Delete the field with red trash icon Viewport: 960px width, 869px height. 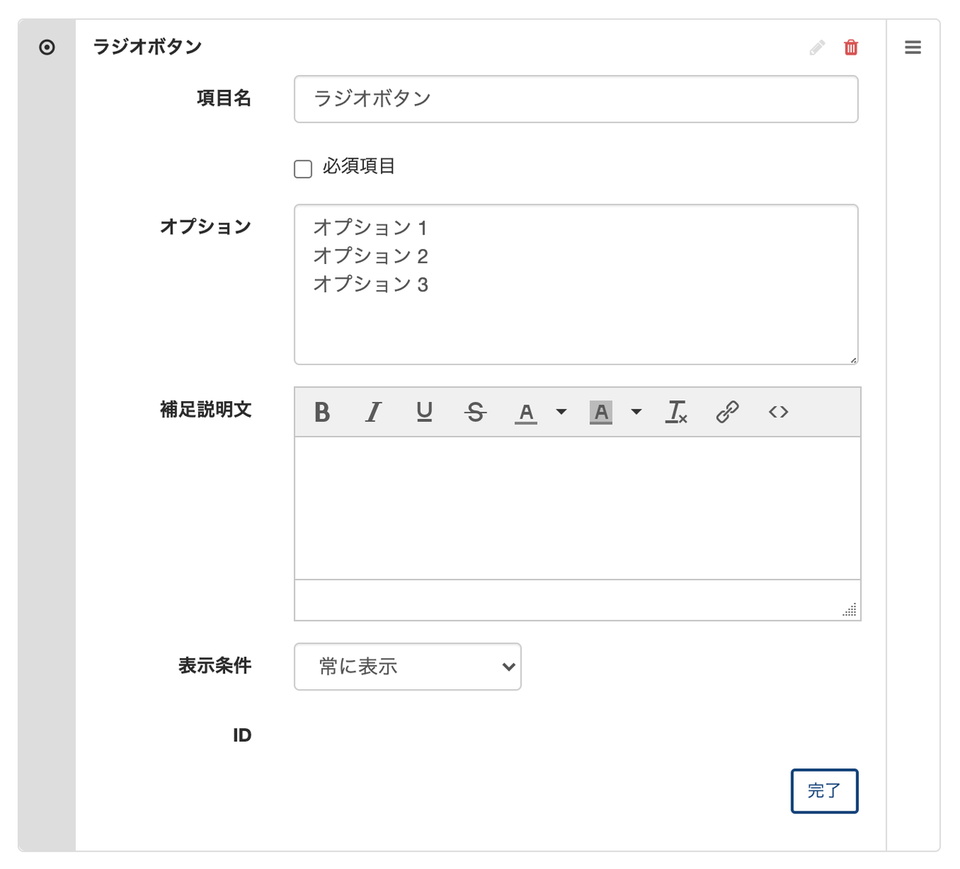[851, 47]
